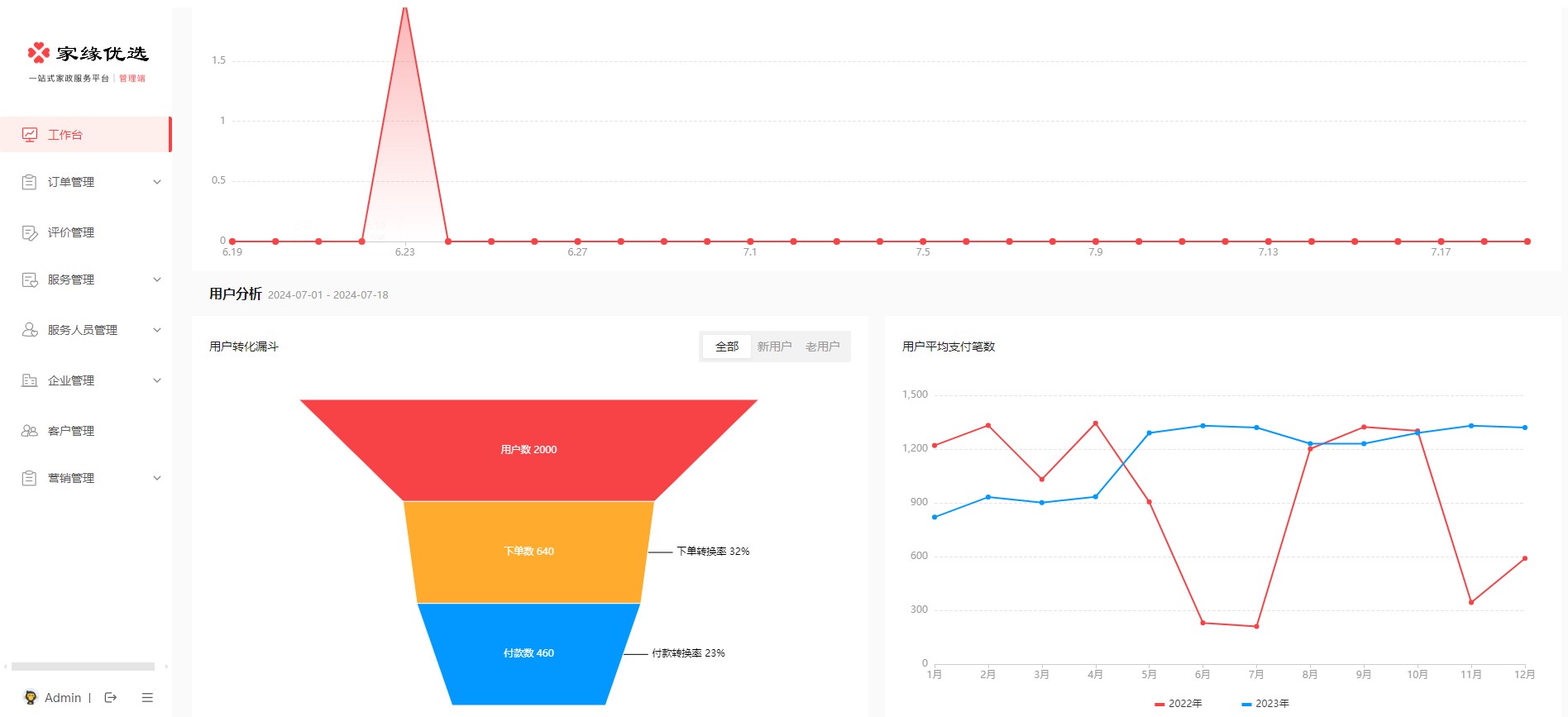The width and height of the screenshot is (1568, 717).
Task: Click the 家缘优选 logo
Action: pyautogui.click(x=88, y=55)
